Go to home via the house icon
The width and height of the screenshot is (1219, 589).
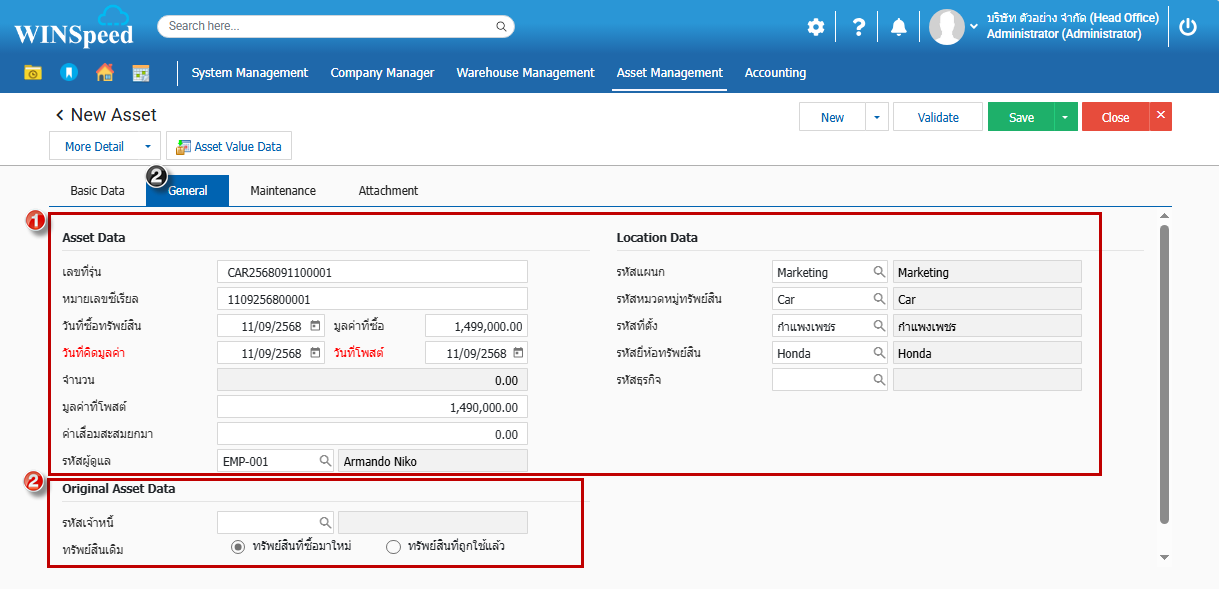tap(104, 72)
